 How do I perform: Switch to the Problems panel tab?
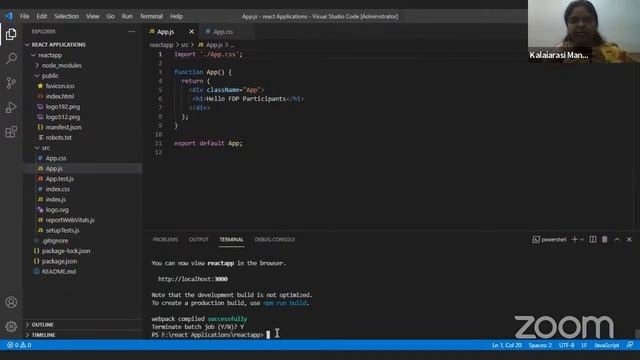coord(165,240)
